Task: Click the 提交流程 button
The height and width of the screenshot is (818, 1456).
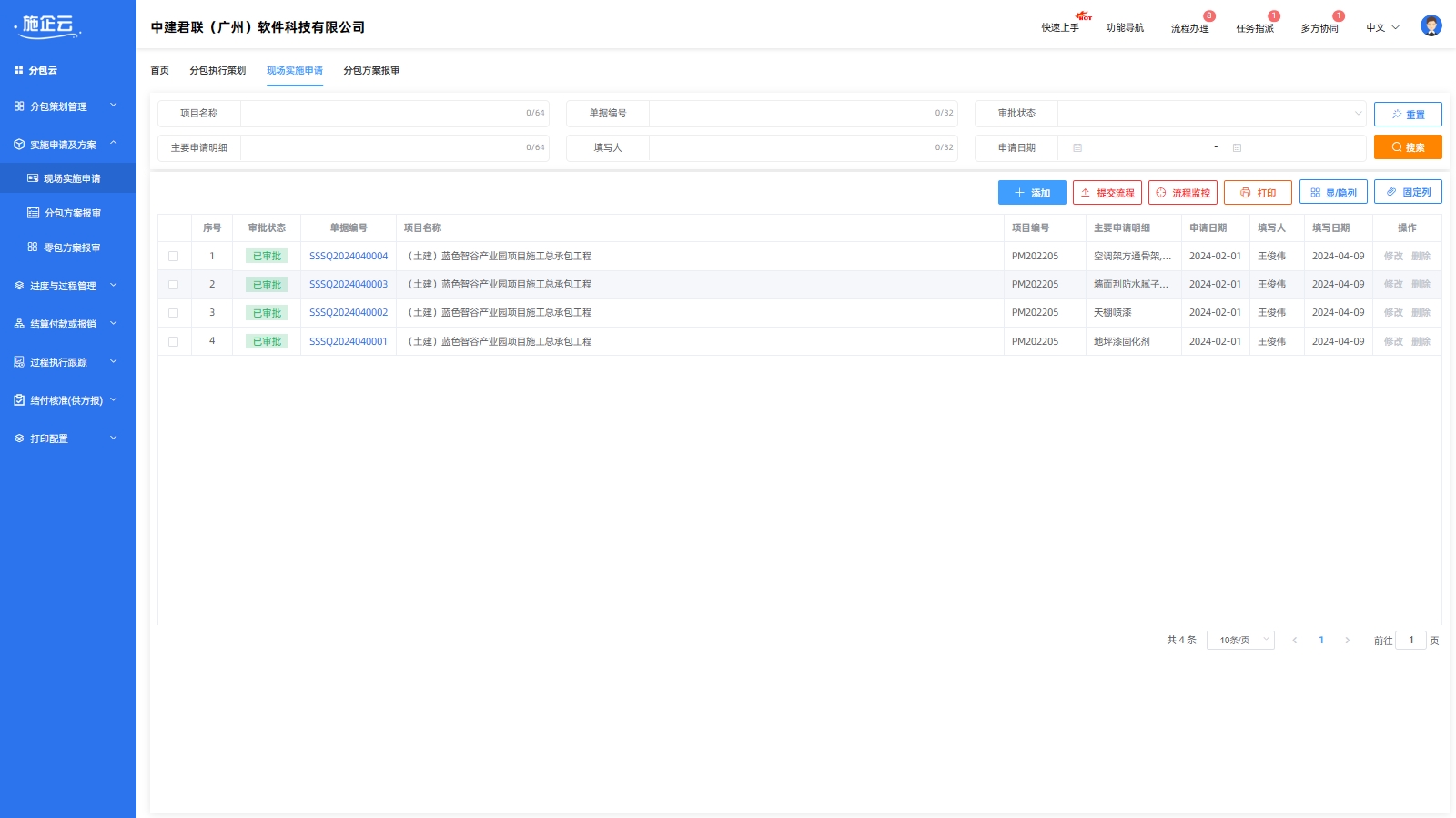Action: [1107, 193]
